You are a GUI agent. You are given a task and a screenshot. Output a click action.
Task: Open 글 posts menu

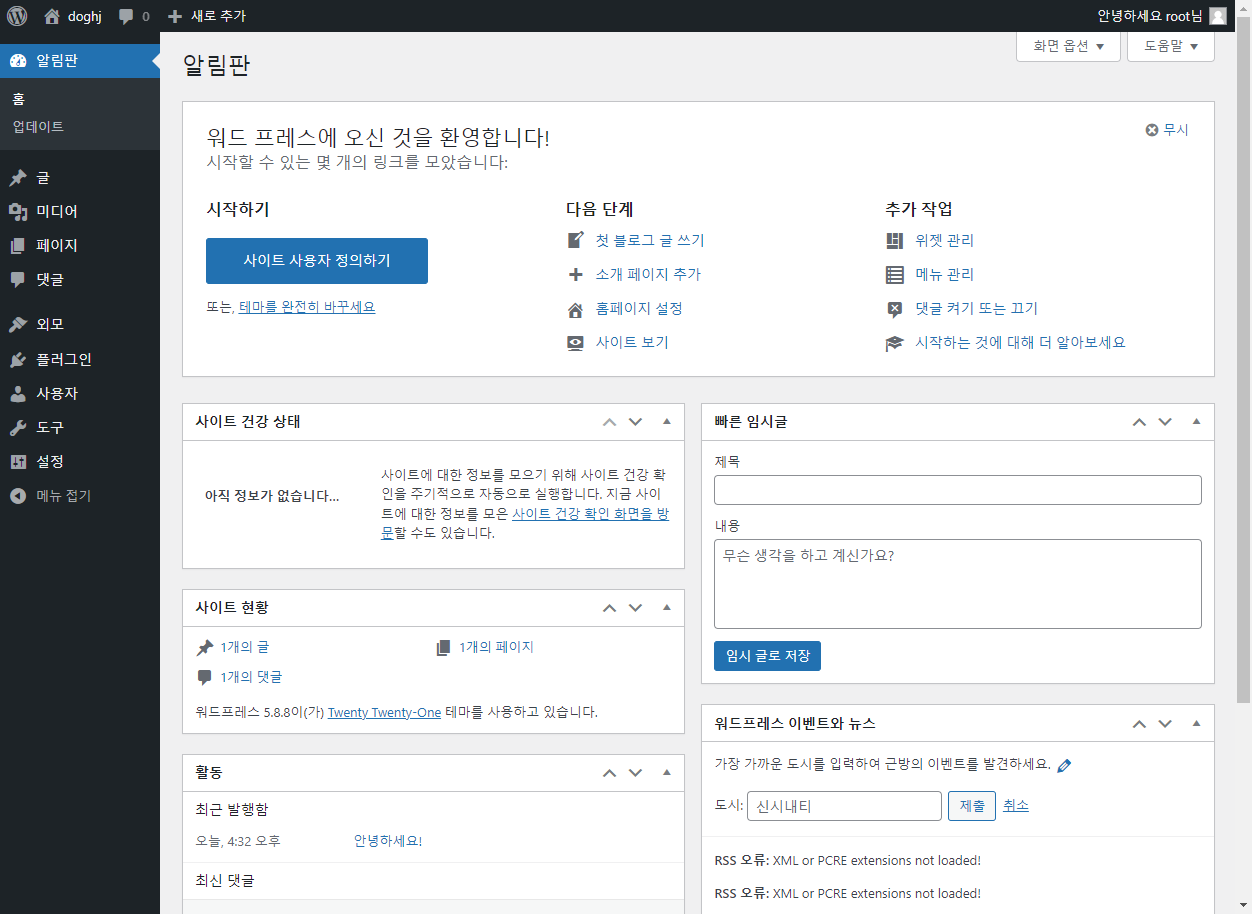[x=80, y=178]
